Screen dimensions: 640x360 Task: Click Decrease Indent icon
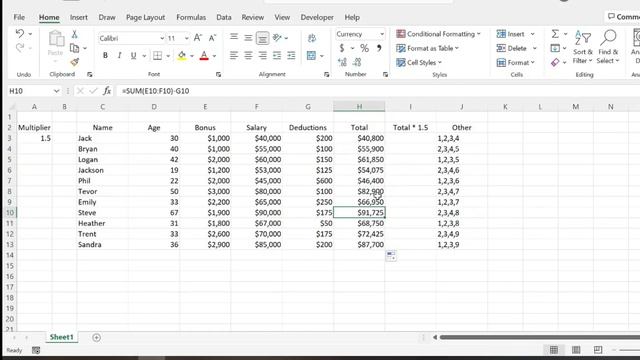(x=277, y=56)
